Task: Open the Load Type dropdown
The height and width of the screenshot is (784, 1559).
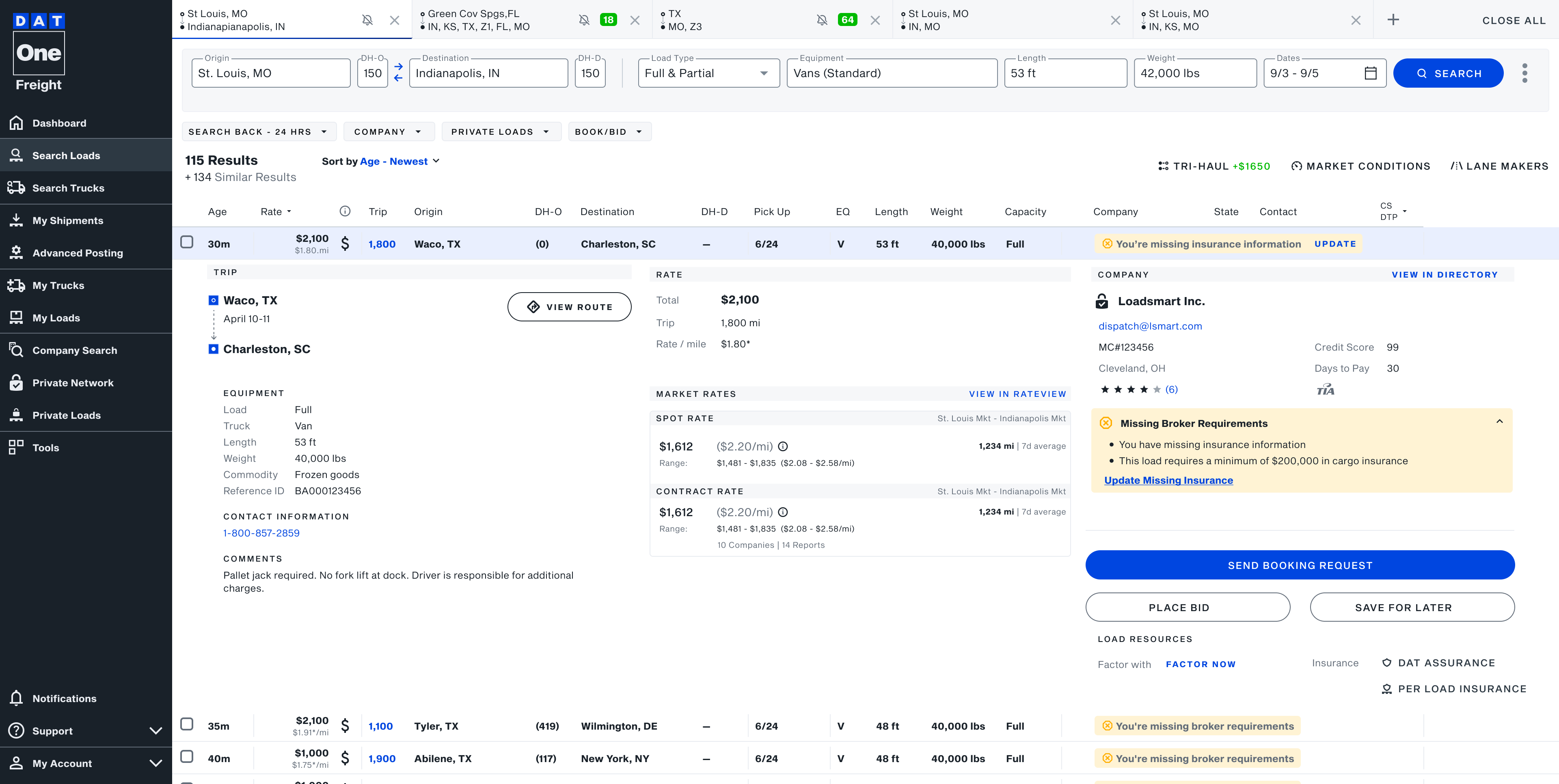Action: click(708, 73)
